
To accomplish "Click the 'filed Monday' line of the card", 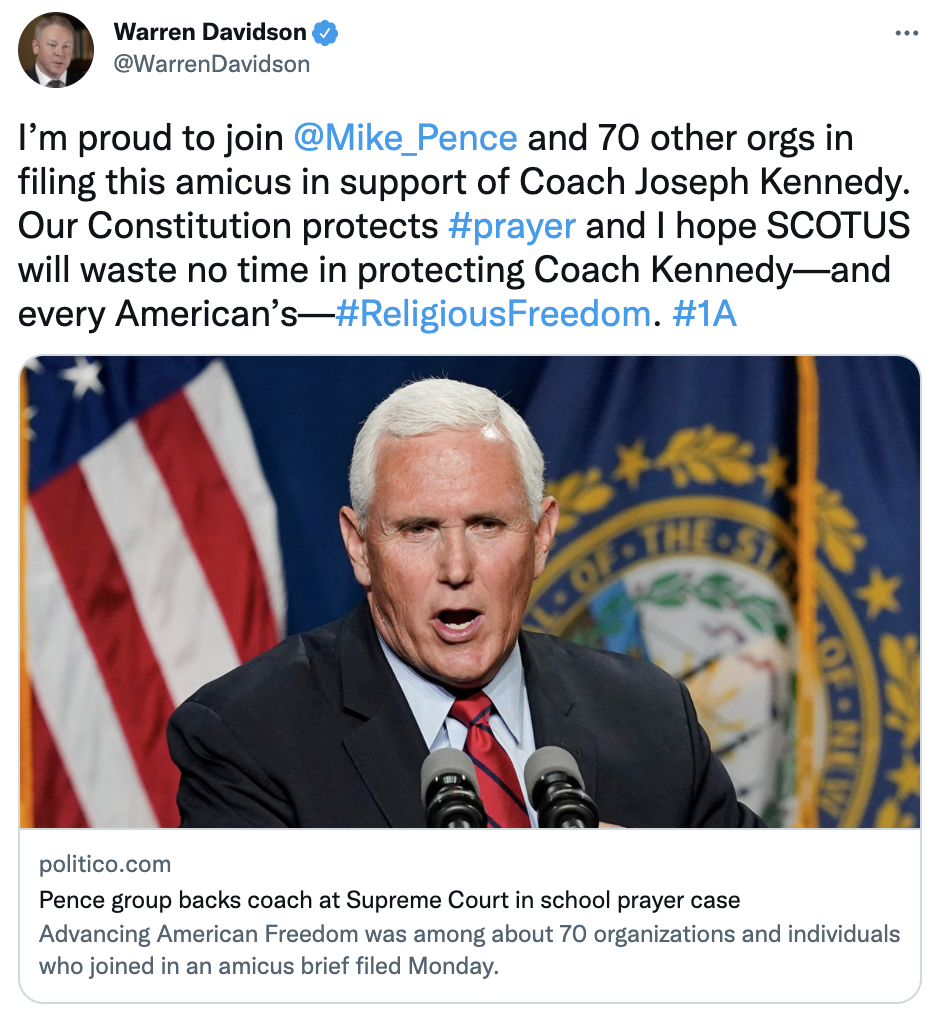I will click(x=269, y=966).
